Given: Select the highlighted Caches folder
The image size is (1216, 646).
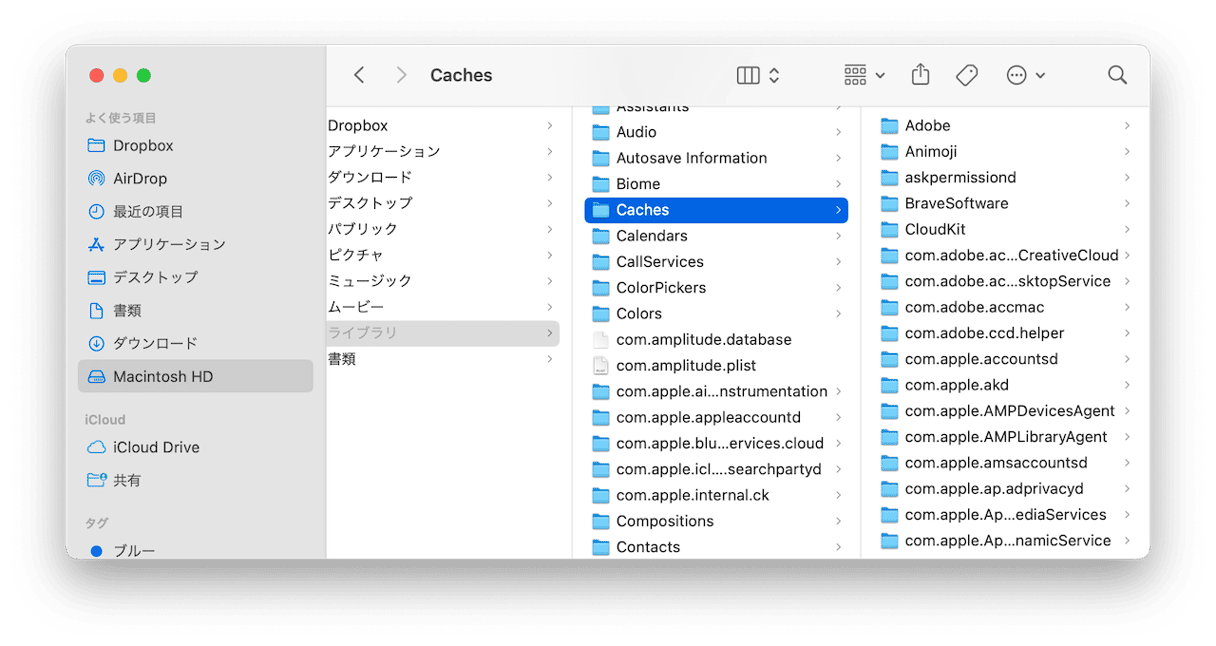Looking at the screenshot, I should (x=716, y=210).
